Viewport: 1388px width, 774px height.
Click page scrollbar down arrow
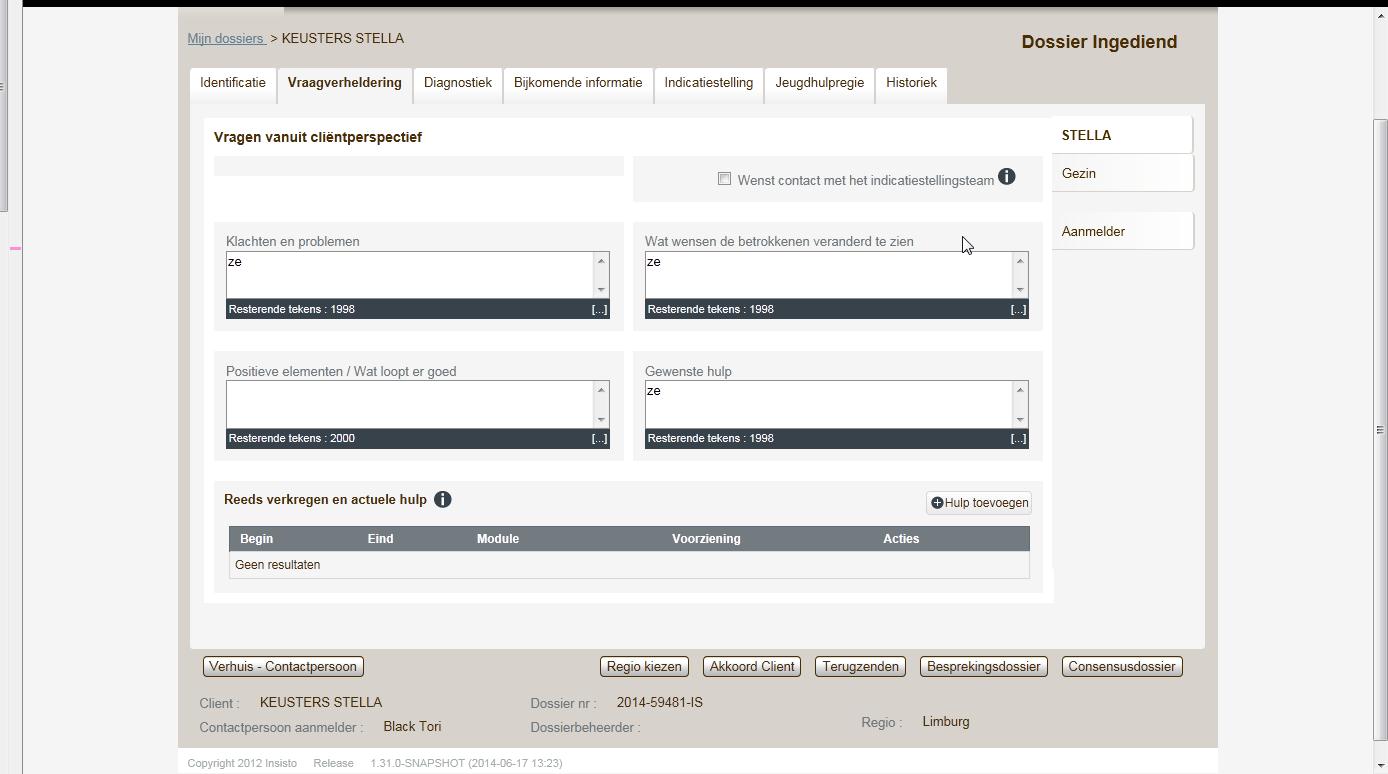click(1381, 766)
